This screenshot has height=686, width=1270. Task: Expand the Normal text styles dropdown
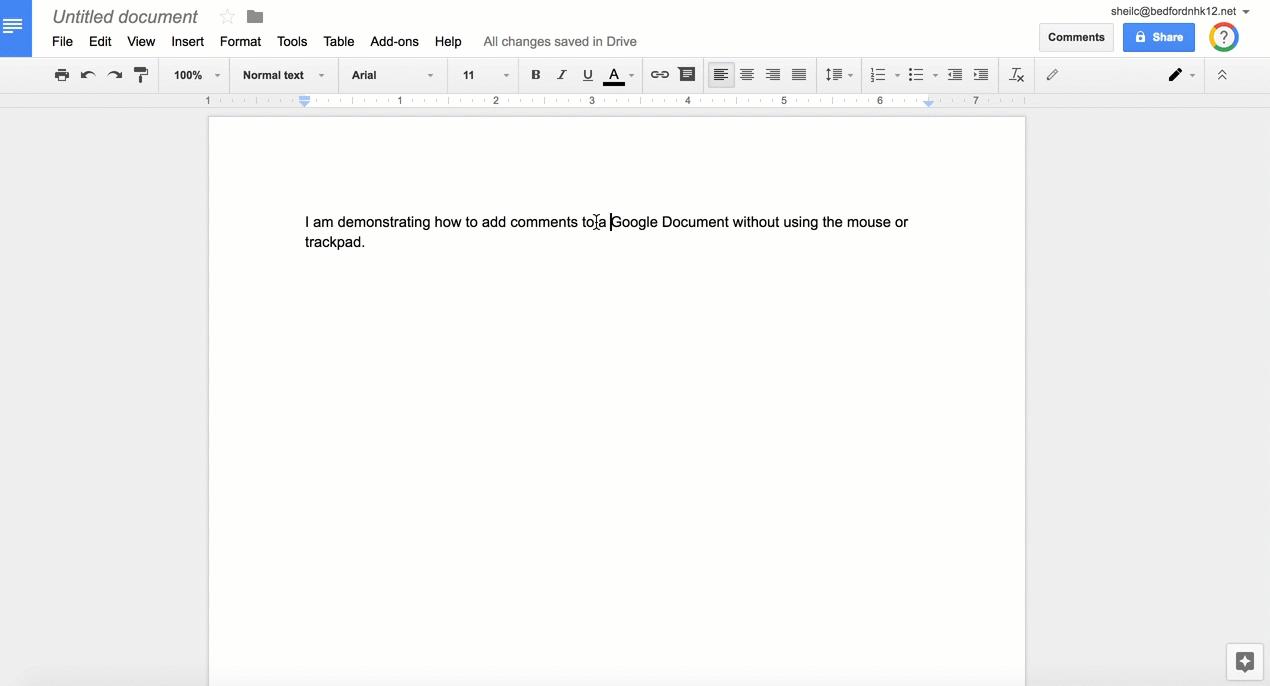click(283, 75)
